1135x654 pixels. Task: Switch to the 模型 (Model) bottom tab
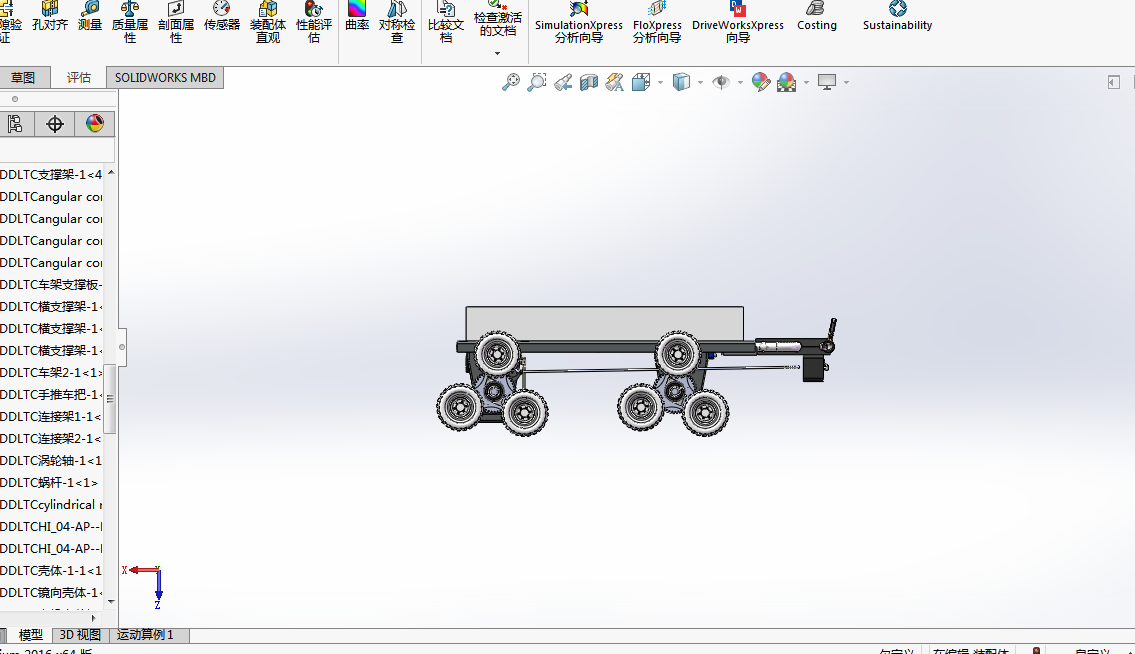click(x=30, y=635)
